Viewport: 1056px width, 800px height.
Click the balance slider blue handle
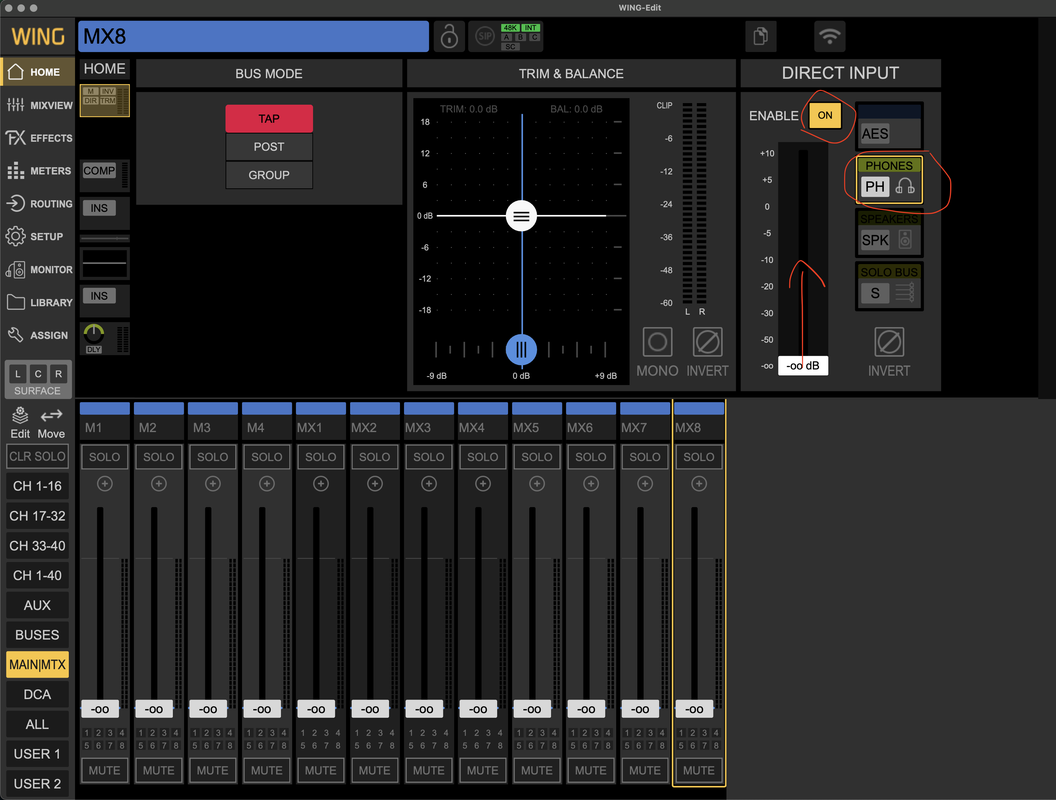coord(521,349)
